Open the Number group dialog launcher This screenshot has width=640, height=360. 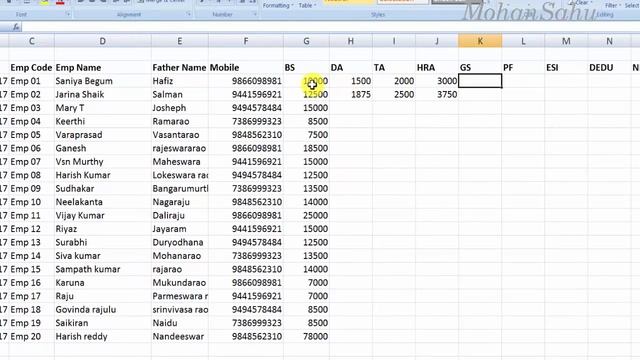point(255,14)
